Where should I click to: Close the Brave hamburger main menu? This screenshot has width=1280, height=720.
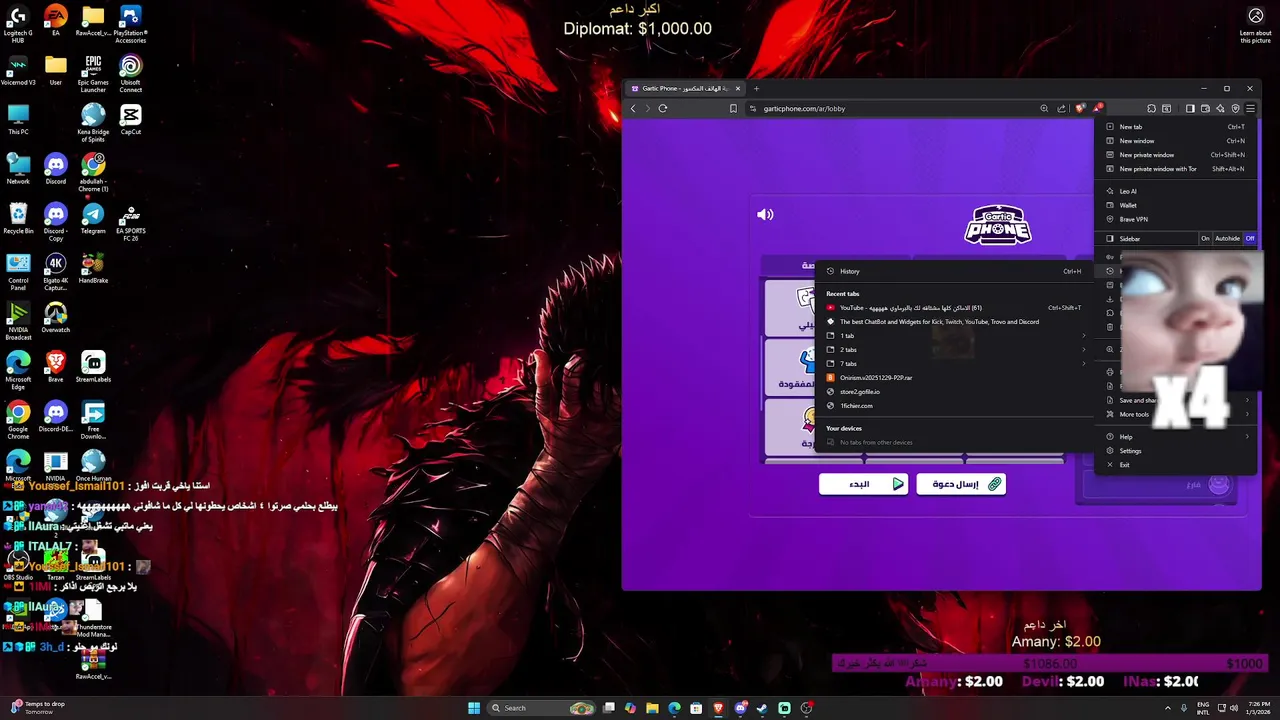tap(1250, 108)
